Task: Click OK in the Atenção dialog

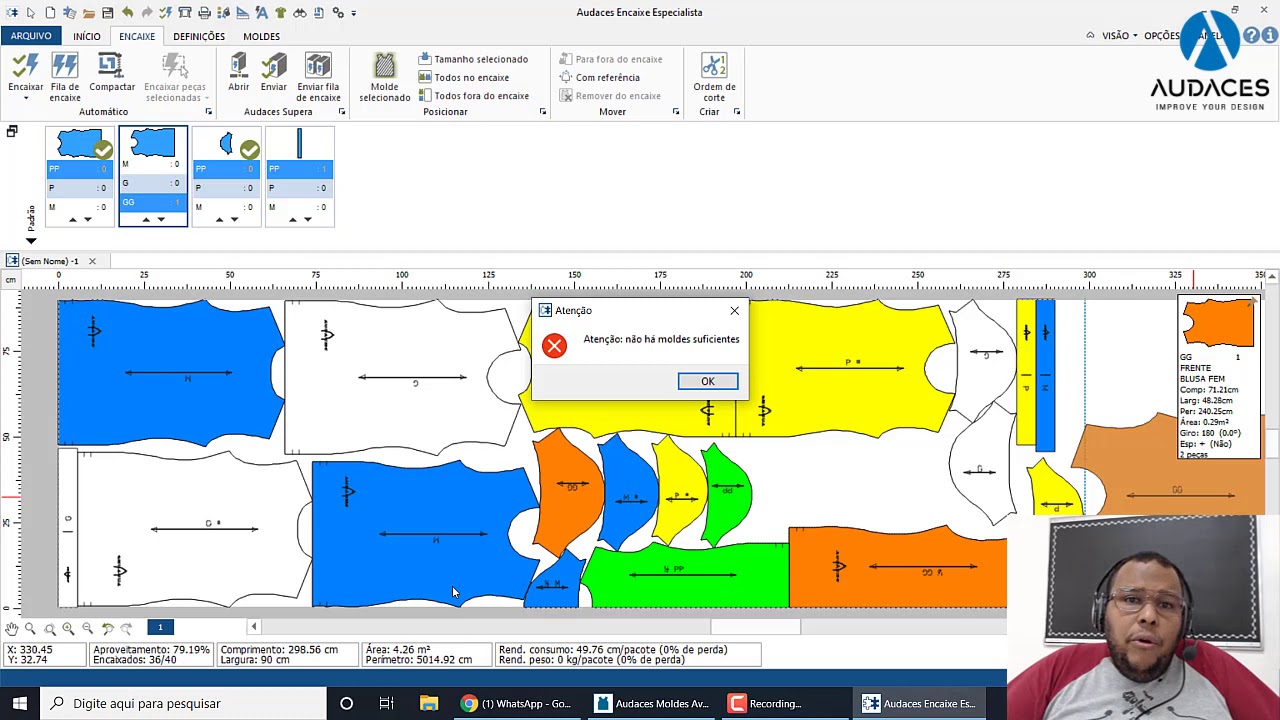Action: 708,381
